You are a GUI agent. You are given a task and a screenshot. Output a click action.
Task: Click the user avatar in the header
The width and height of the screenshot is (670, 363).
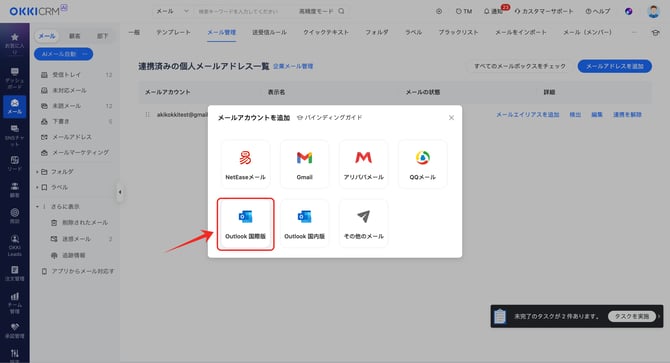tap(653, 11)
